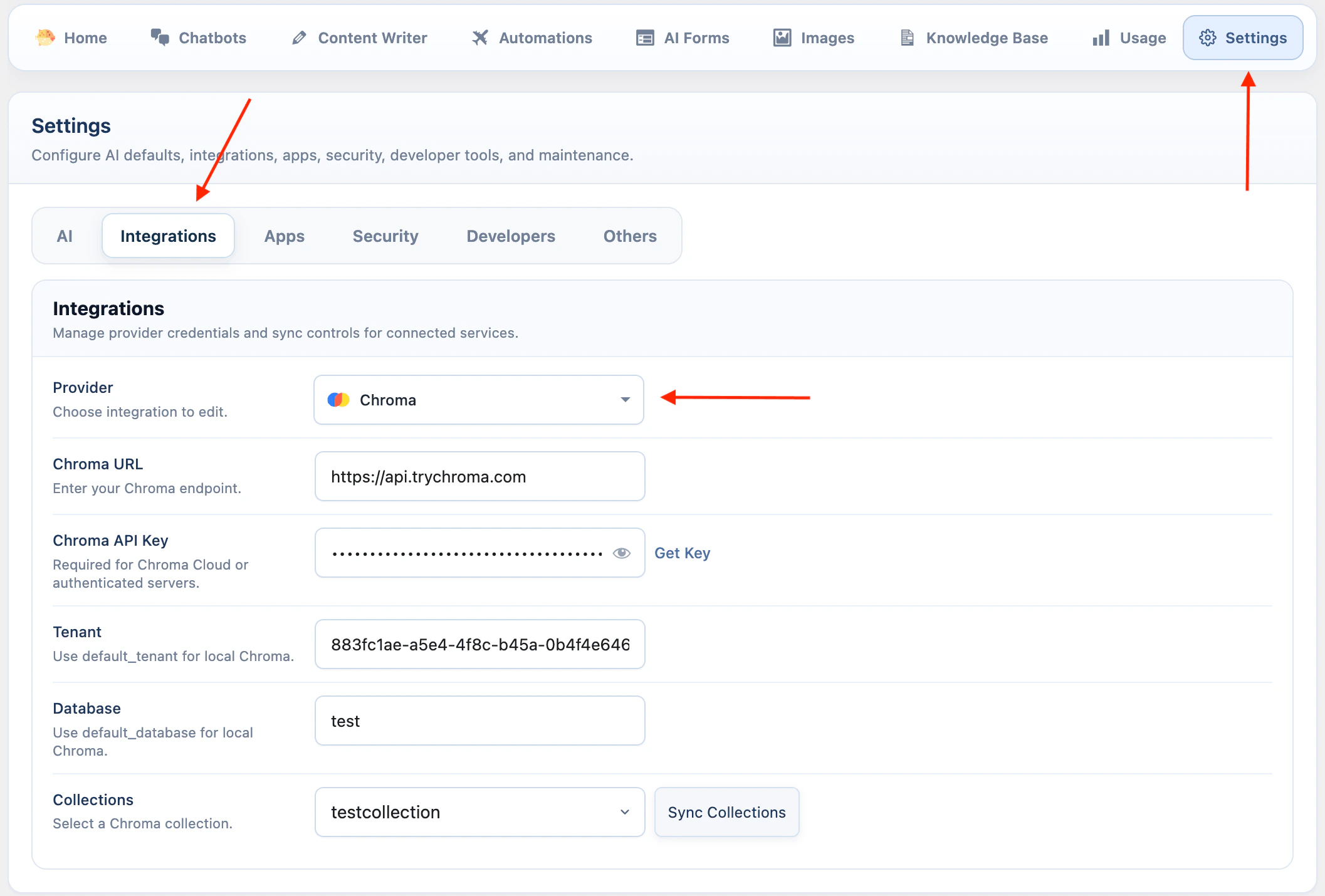This screenshot has height=896, width=1325.
Task: Click the Collections label
Action: click(x=93, y=800)
